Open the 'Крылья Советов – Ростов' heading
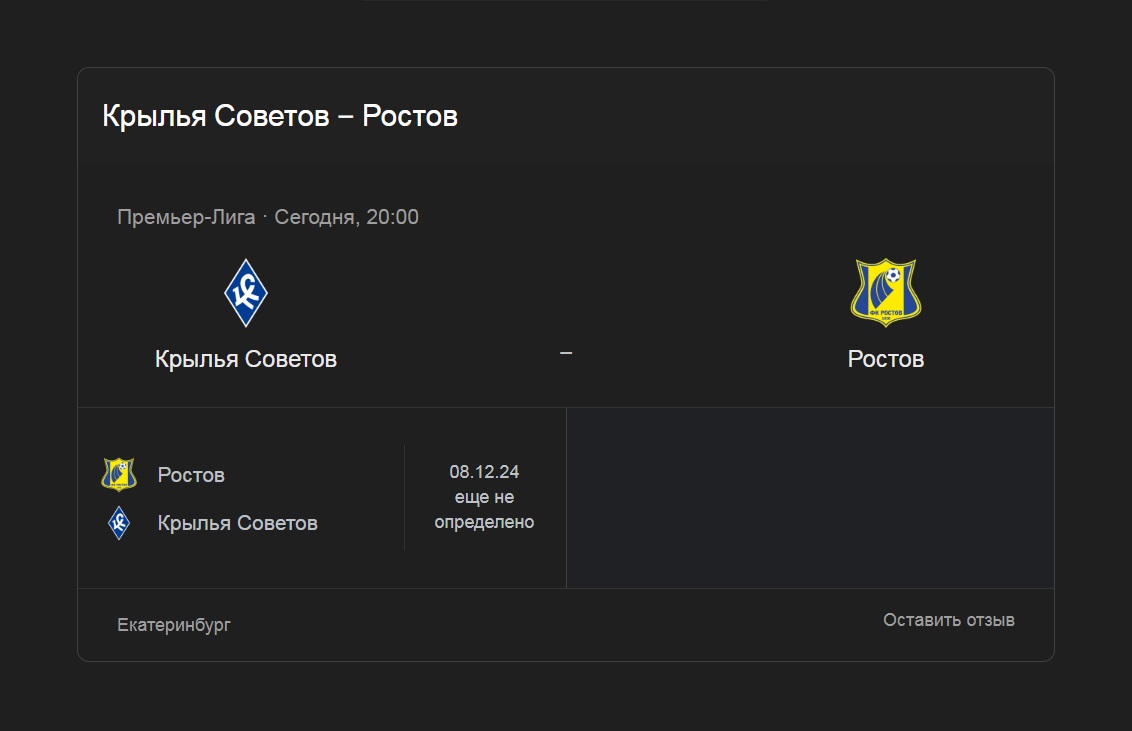The width and height of the screenshot is (1132, 731). click(x=280, y=116)
